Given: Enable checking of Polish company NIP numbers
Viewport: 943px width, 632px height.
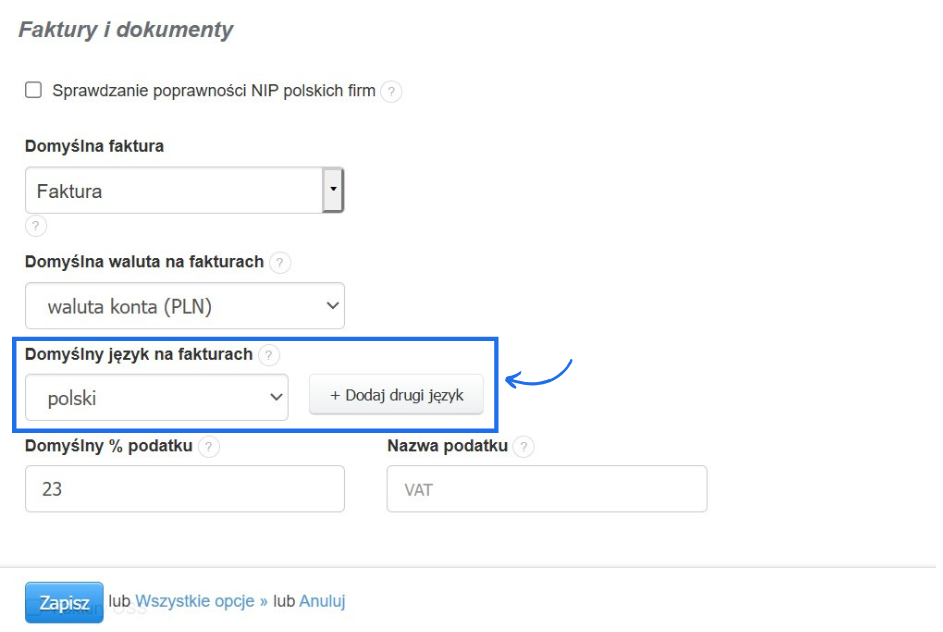Looking at the screenshot, I should 33,91.
